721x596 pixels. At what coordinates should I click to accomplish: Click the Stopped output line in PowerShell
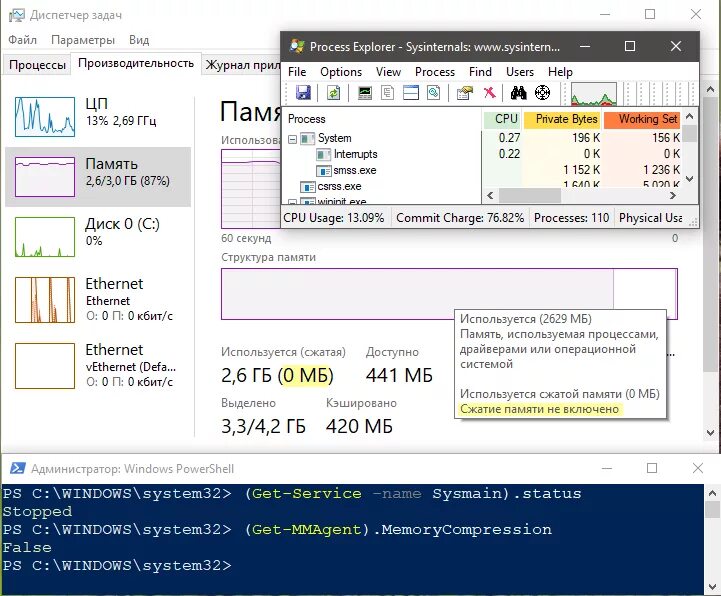click(37, 511)
